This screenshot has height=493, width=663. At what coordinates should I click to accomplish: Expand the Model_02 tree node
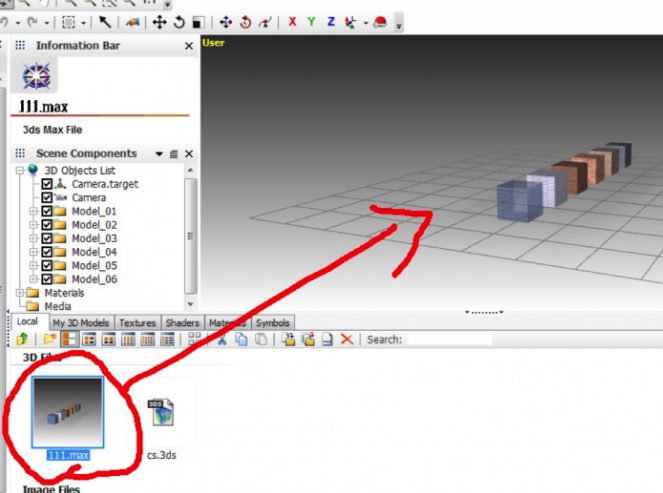(33, 225)
